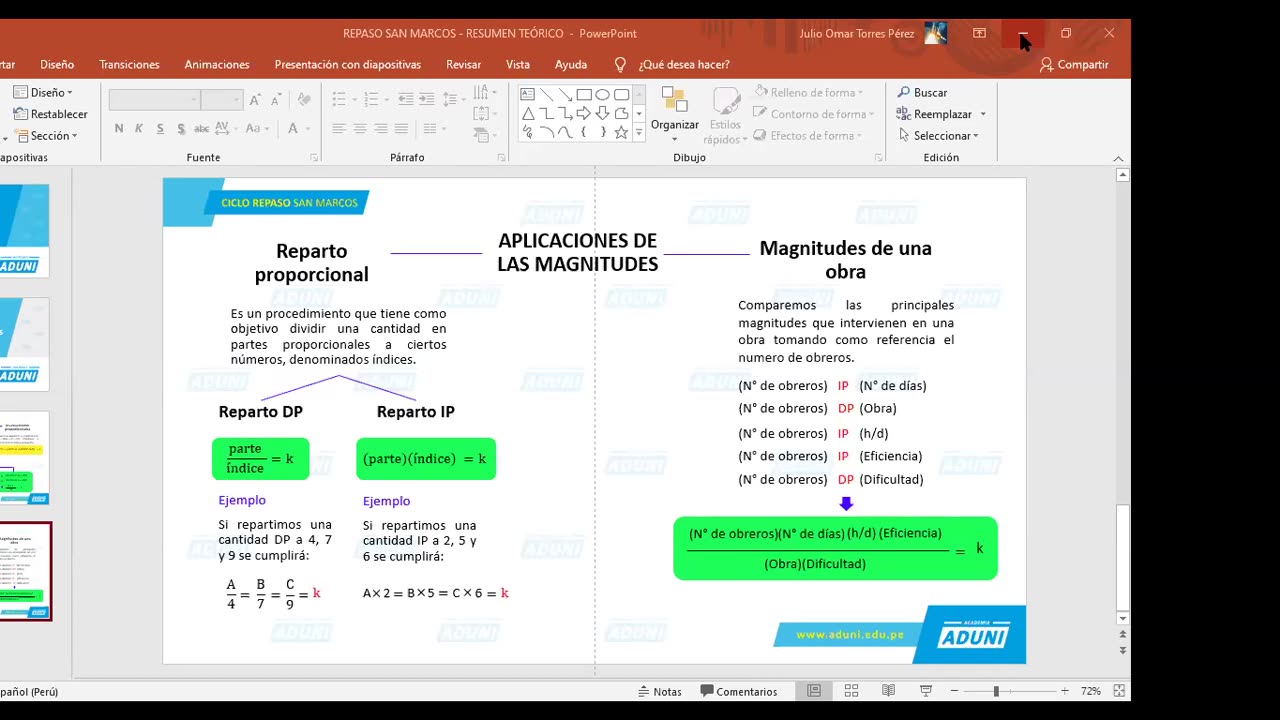Image resolution: width=1280 pixels, height=720 pixels.
Task: Decrease font size with the small A
Action: tap(275, 100)
